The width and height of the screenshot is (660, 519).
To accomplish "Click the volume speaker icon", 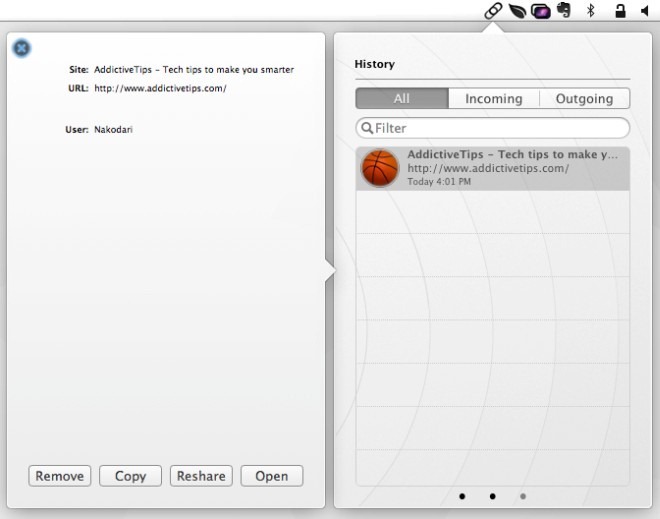I will [x=645, y=11].
